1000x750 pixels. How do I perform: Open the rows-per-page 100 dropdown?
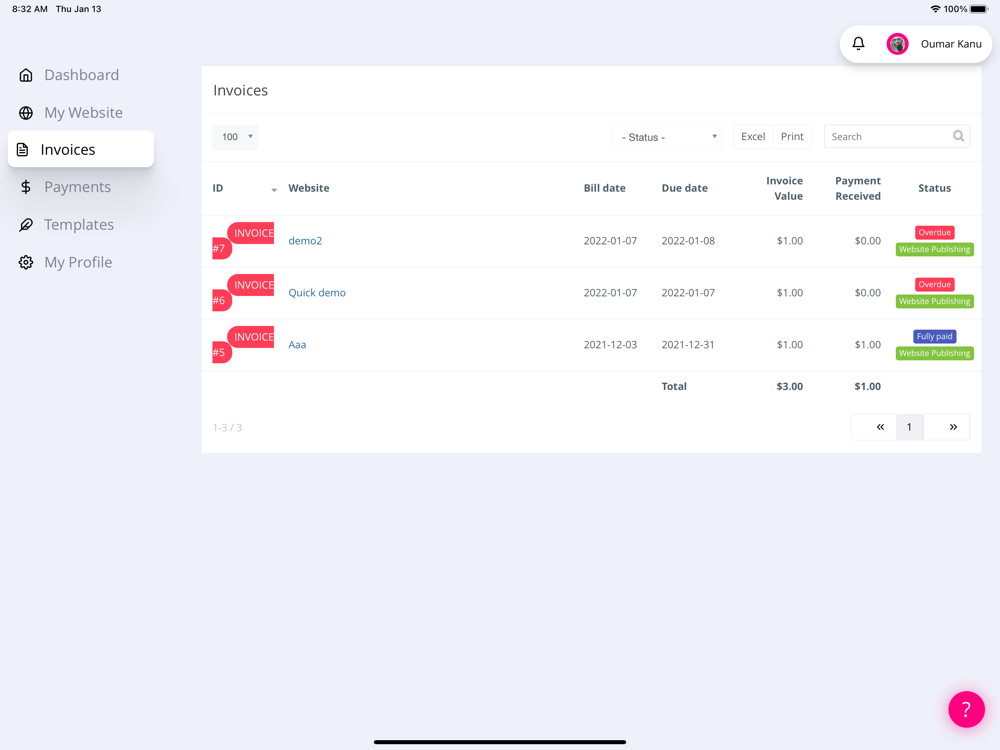pyautogui.click(x=235, y=137)
